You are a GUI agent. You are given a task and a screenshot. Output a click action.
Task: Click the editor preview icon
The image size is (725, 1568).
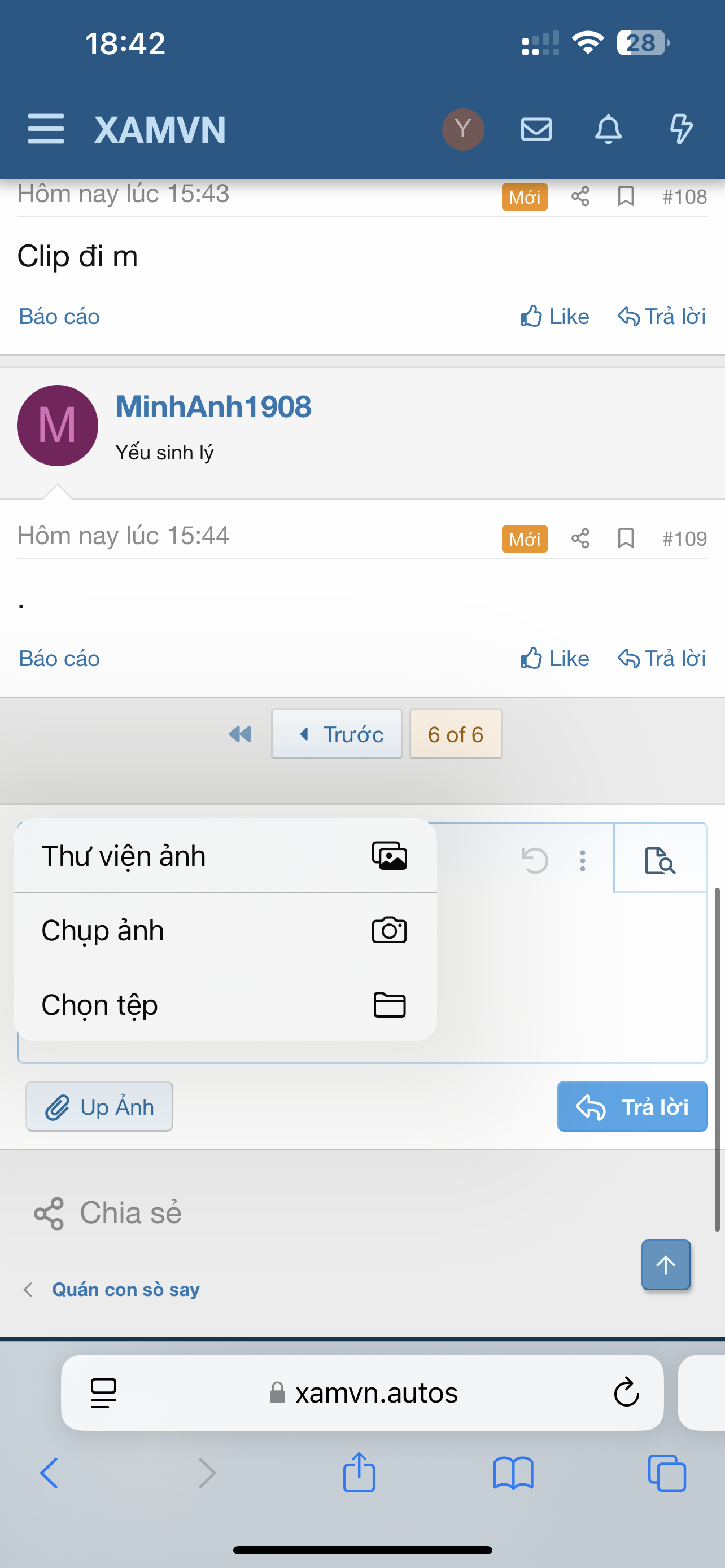660,860
